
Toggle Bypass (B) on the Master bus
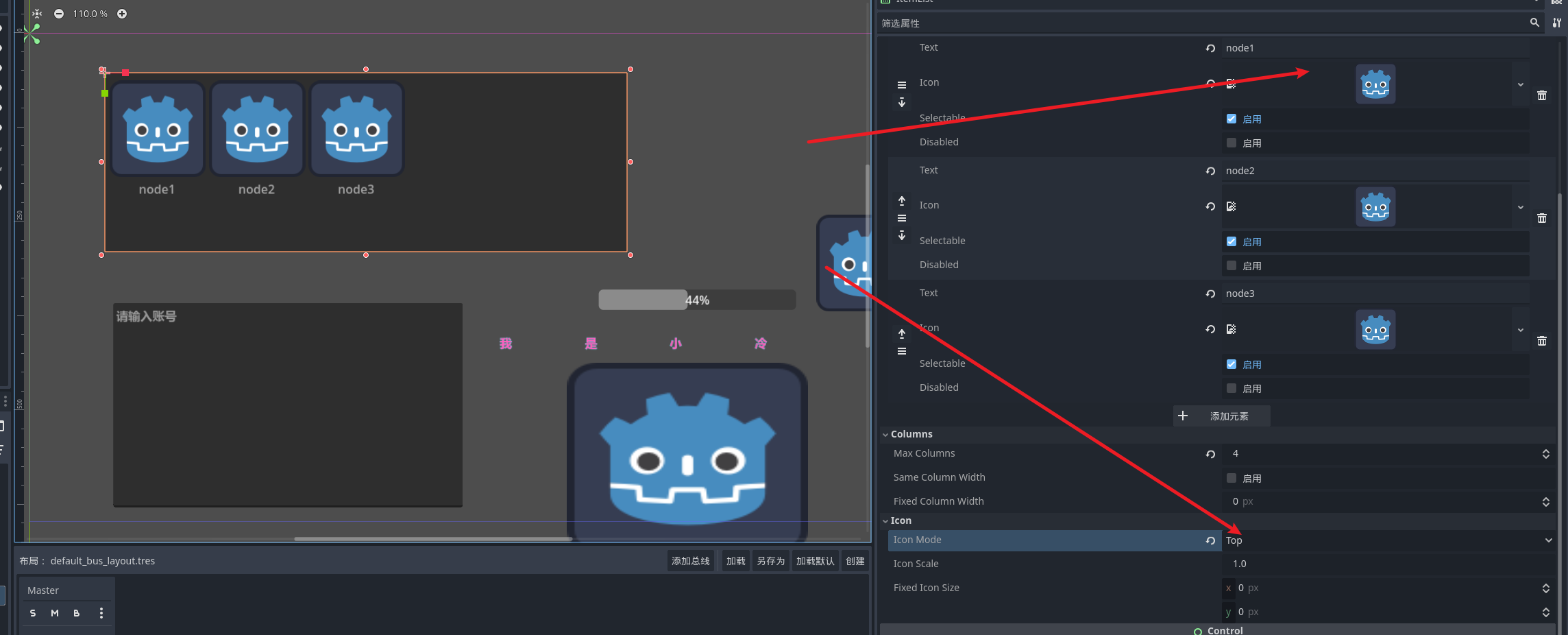pos(77,613)
